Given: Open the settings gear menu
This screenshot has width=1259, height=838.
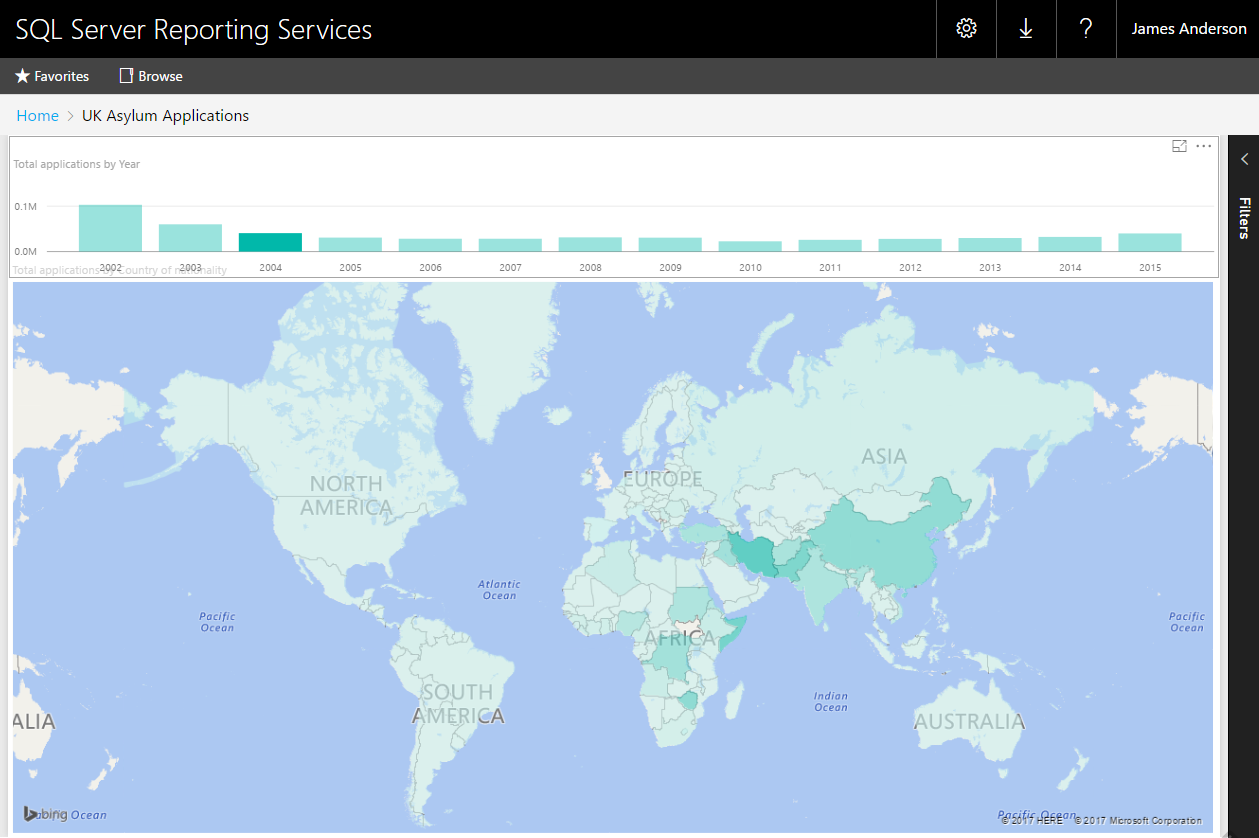Looking at the screenshot, I should tap(966, 29).
